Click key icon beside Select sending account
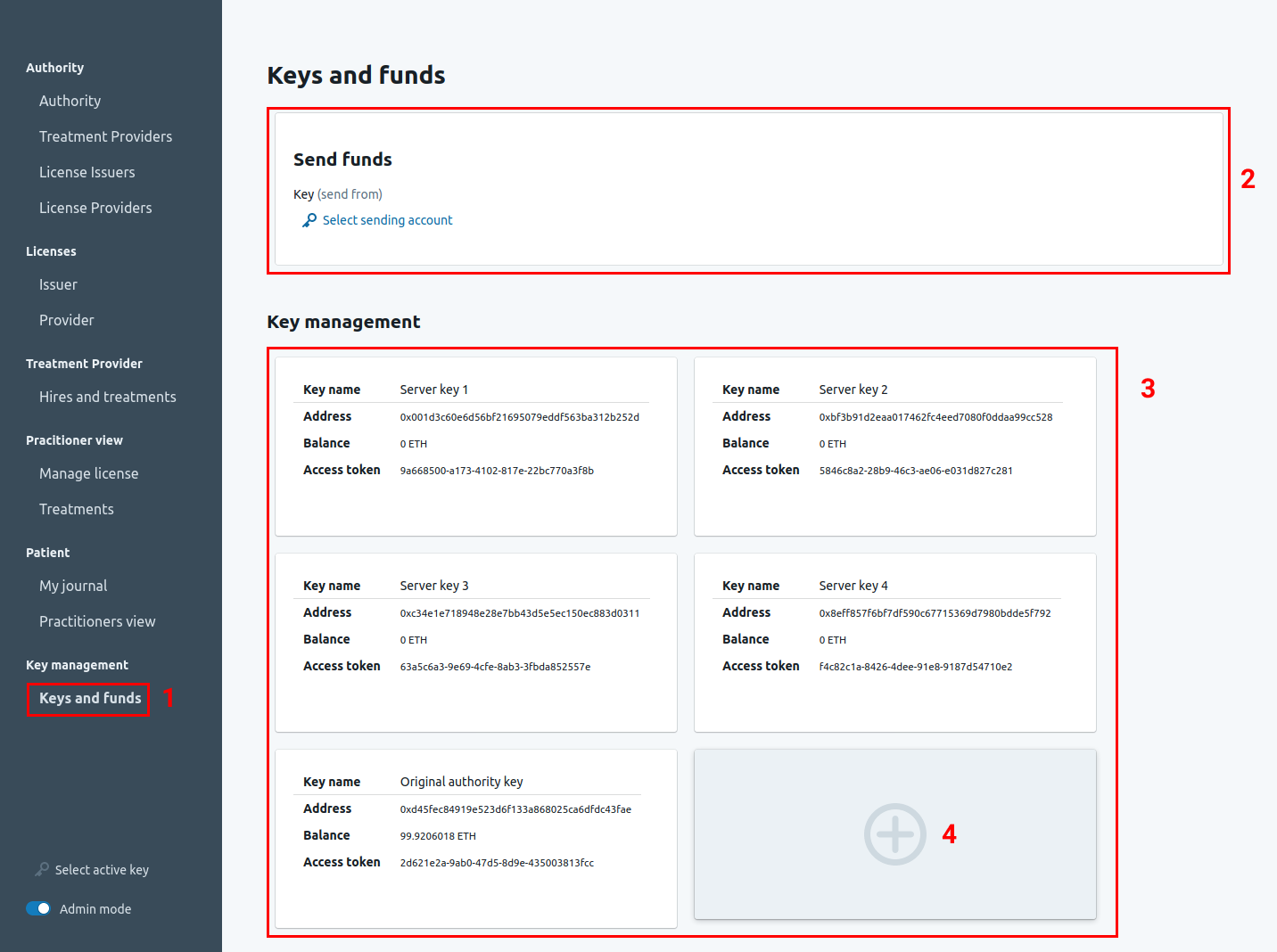Image resolution: width=1277 pixels, height=952 pixels. pos(309,220)
